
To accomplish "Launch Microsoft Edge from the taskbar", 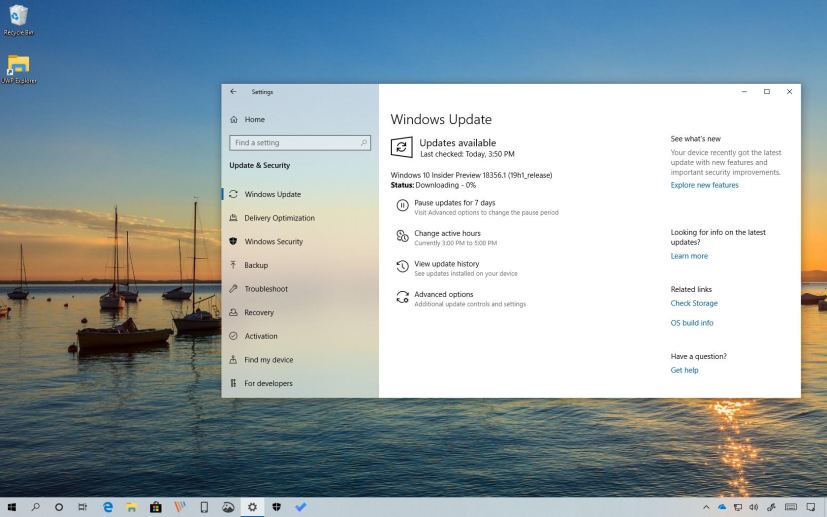I will point(108,507).
